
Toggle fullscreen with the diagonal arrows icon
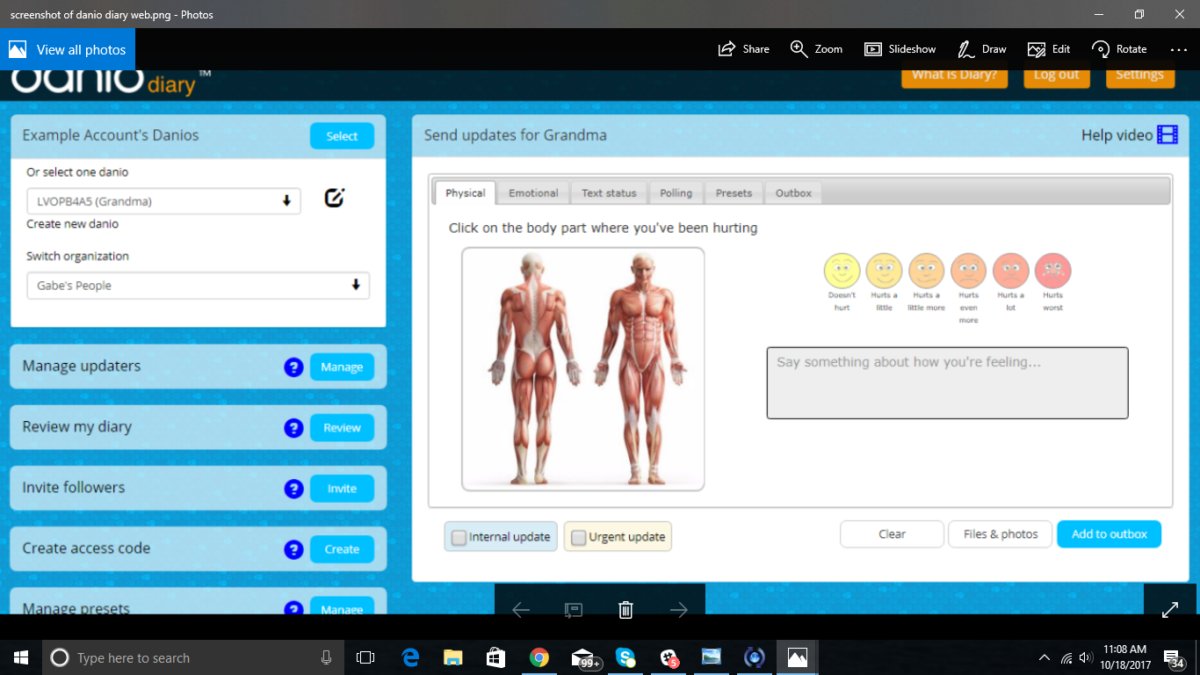[1170, 609]
